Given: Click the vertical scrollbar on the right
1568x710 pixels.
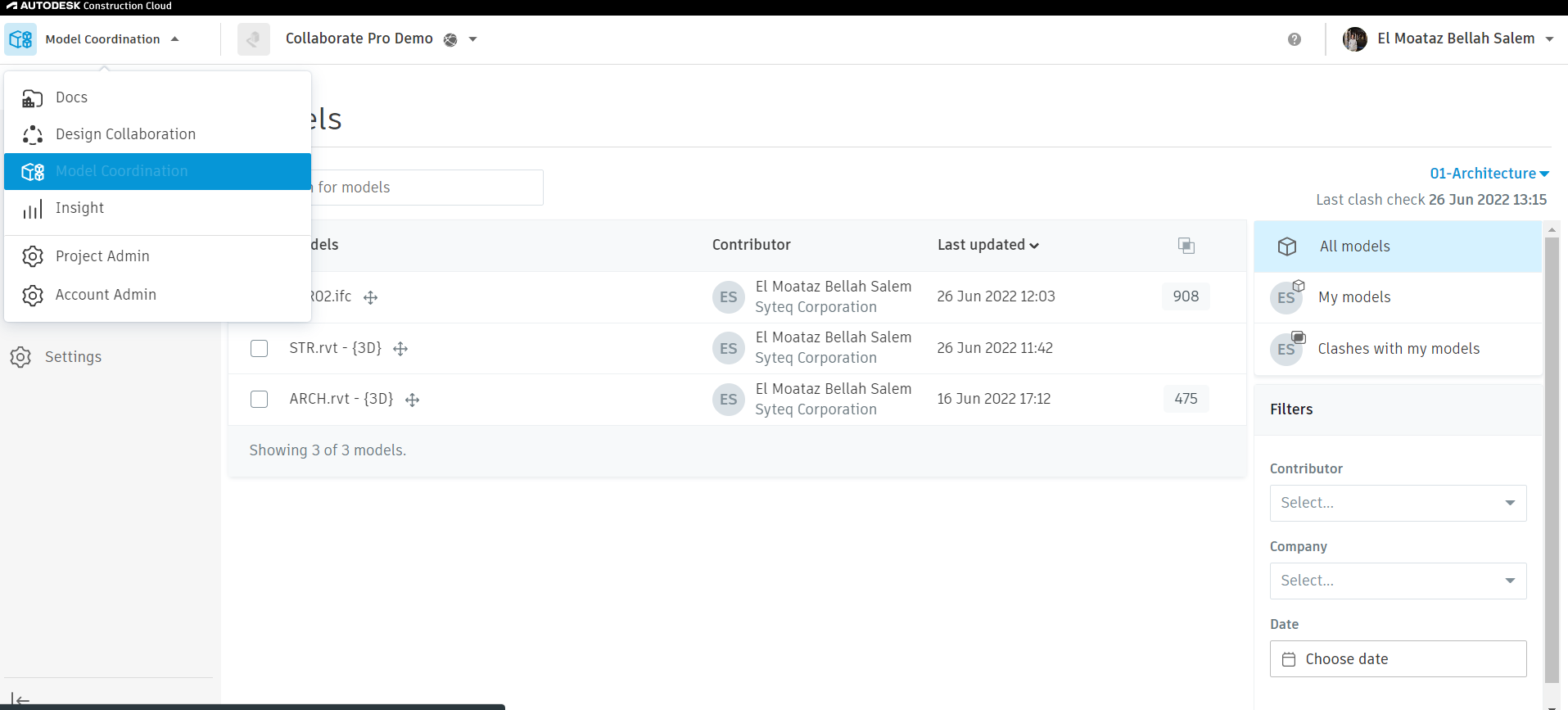Looking at the screenshot, I should pyautogui.click(x=1552, y=459).
